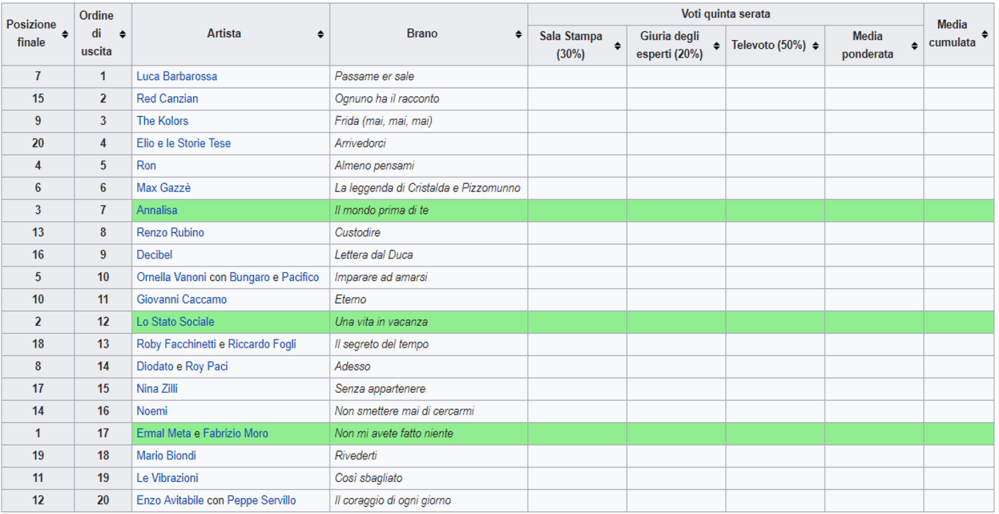Open Riccardo Fogli link
This screenshot has height=514, width=999.
tap(262, 344)
